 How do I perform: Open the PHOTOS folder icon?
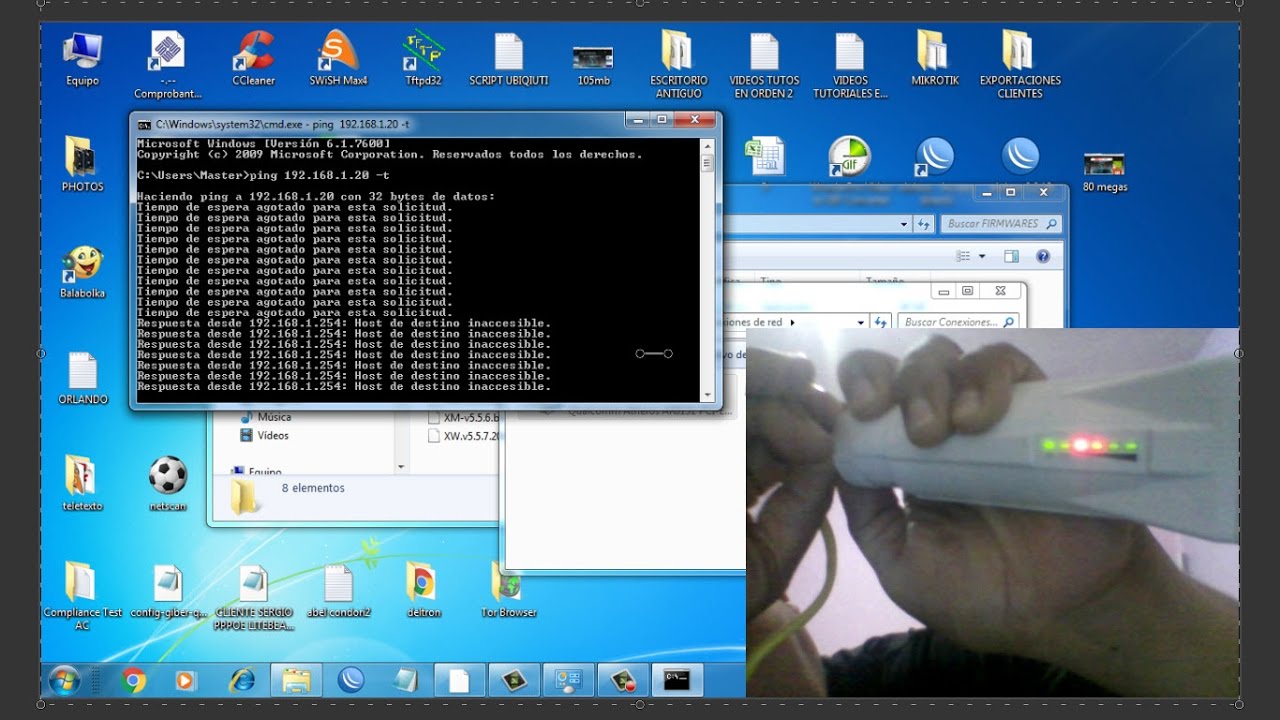(x=82, y=164)
